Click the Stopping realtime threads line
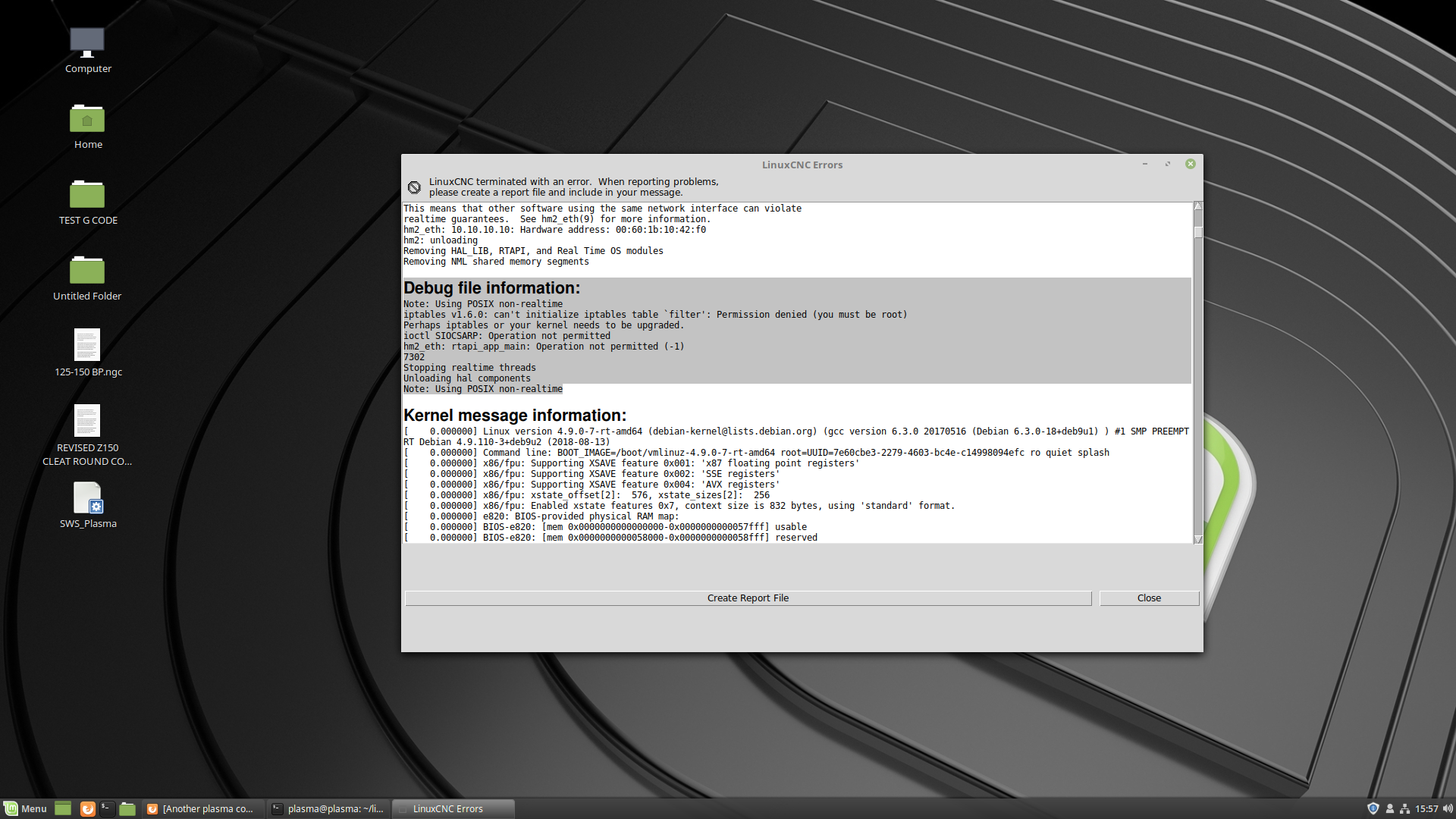This screenshot has height=819, width=1456. pos(469,368)
